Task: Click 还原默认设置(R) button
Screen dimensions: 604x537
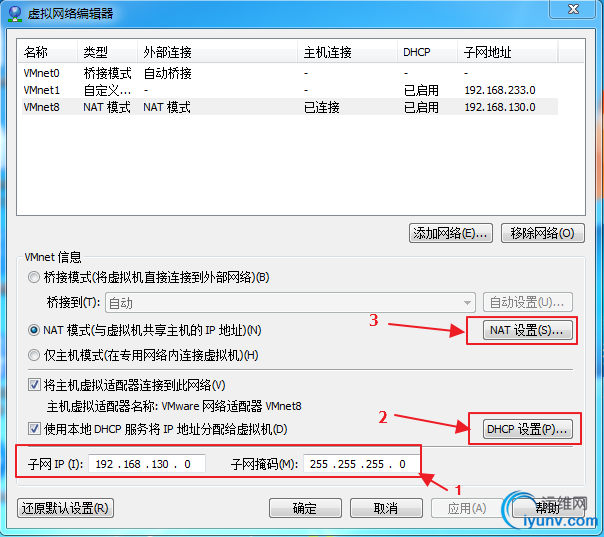Action: 65,508
